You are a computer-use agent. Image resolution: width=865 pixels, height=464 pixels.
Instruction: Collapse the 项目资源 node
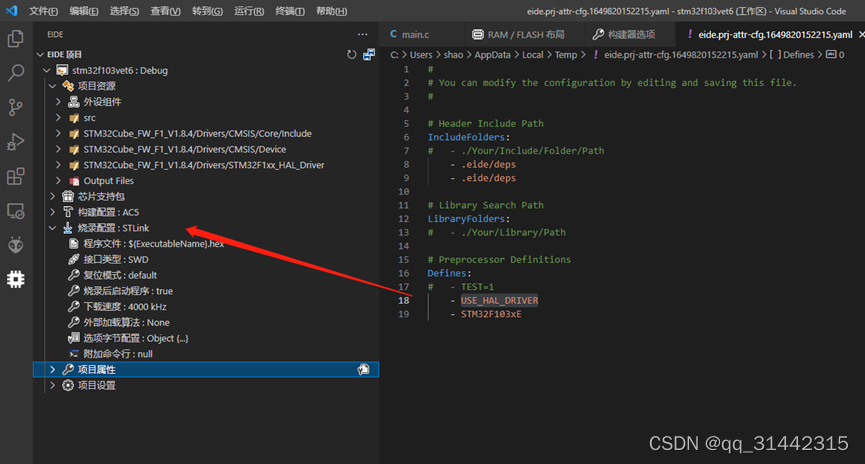click(52, 86)
